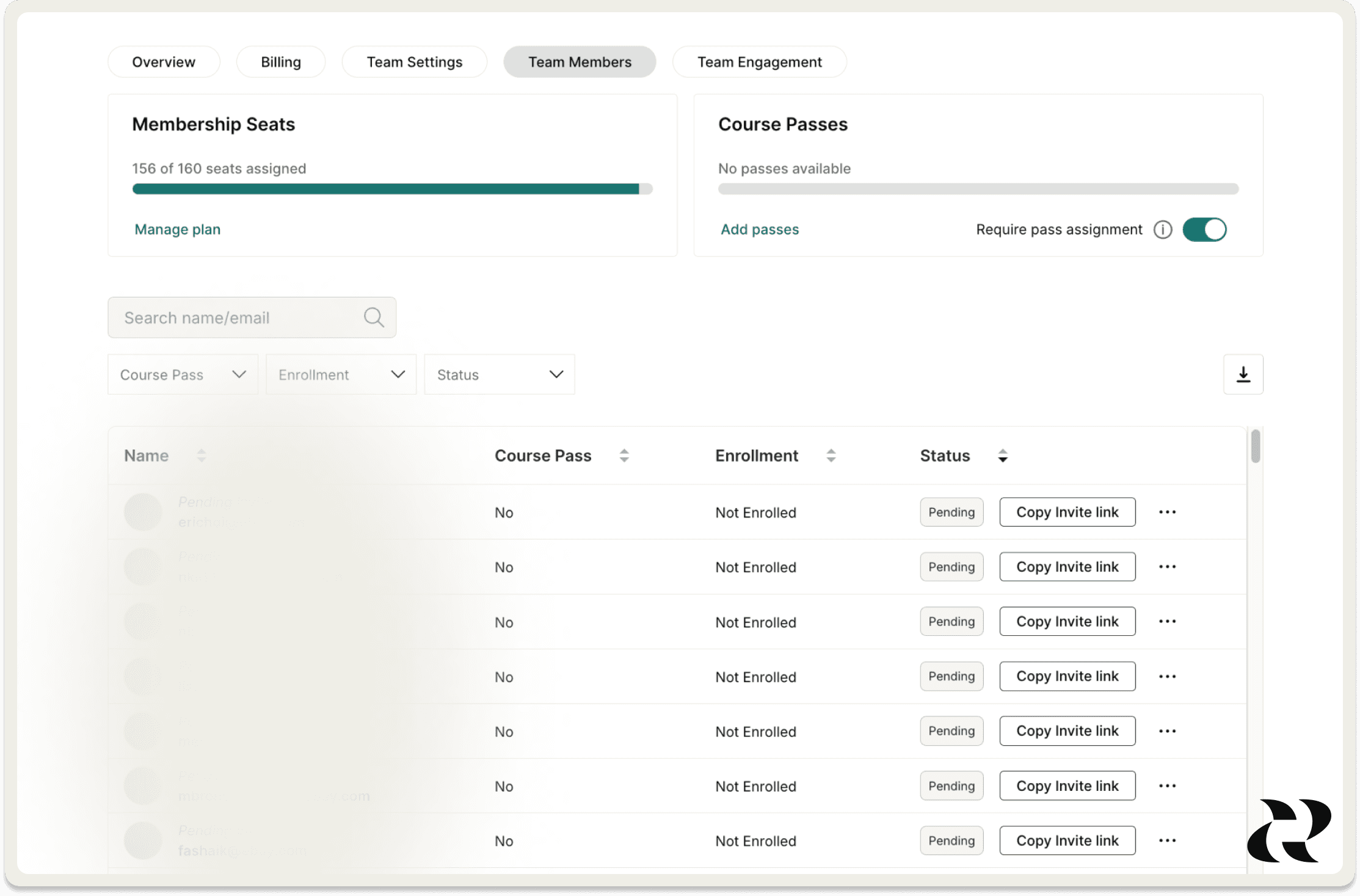The image size is (1360, 896).
Task: Click the search magnifier icon
Action: click(374, 318)
